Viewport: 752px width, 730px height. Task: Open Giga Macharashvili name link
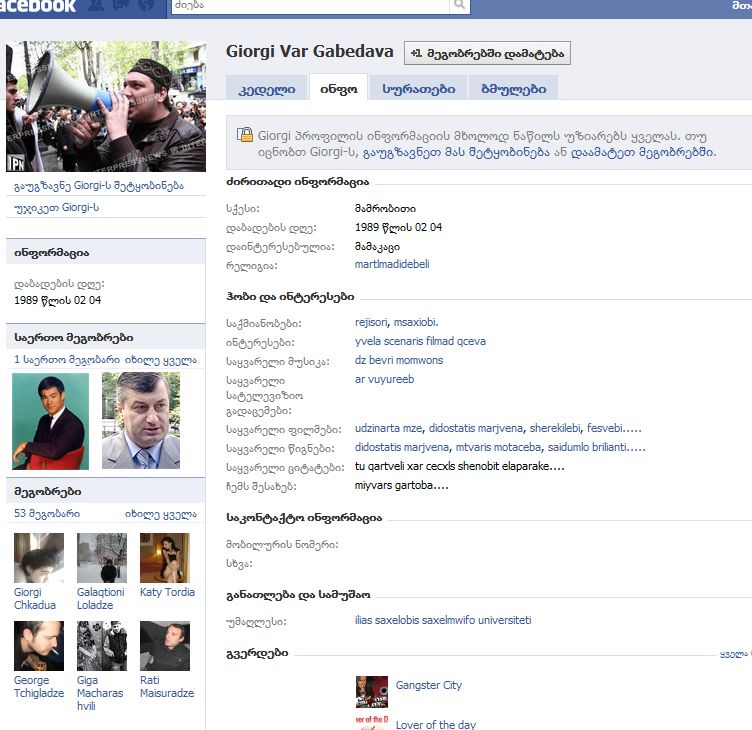point(100,693)
